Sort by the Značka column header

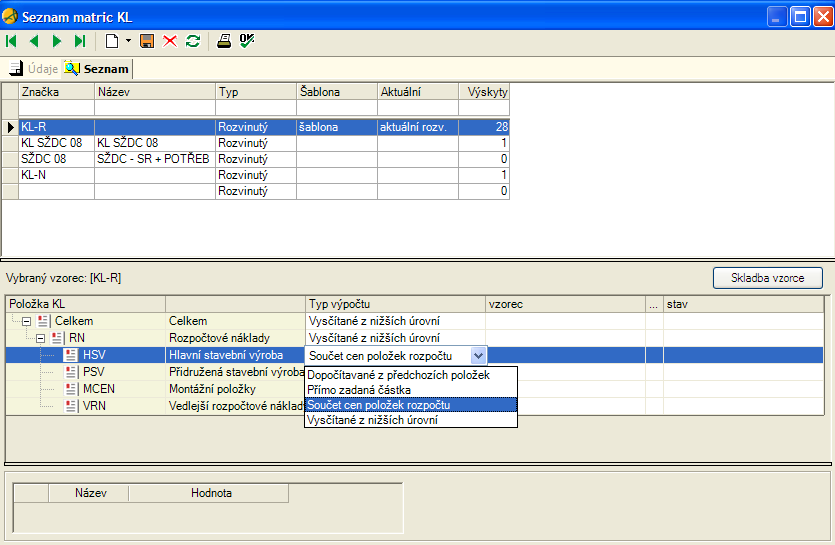tap(56, 92)
